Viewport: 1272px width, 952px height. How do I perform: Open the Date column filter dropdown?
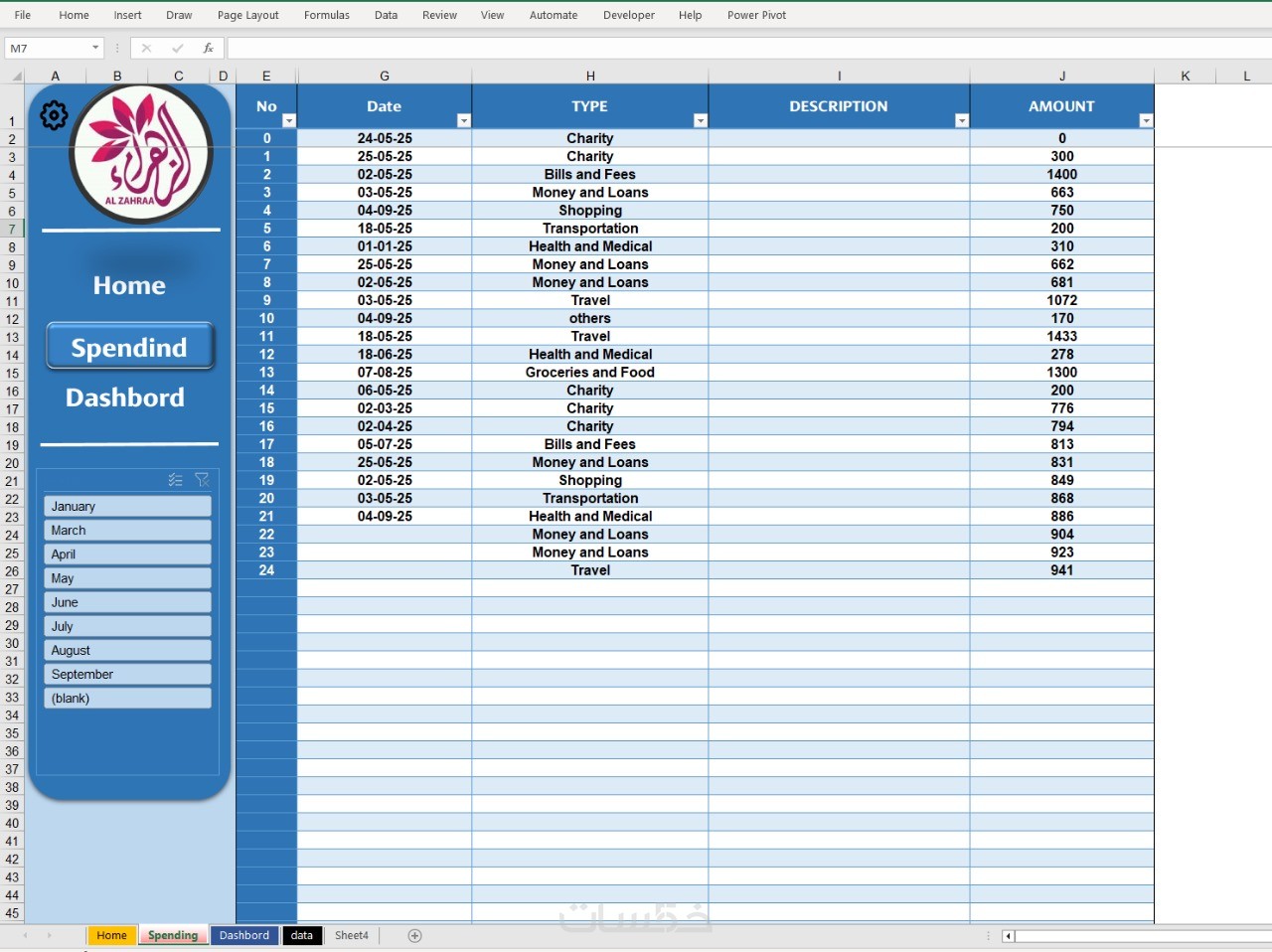(x=464, y=120)
